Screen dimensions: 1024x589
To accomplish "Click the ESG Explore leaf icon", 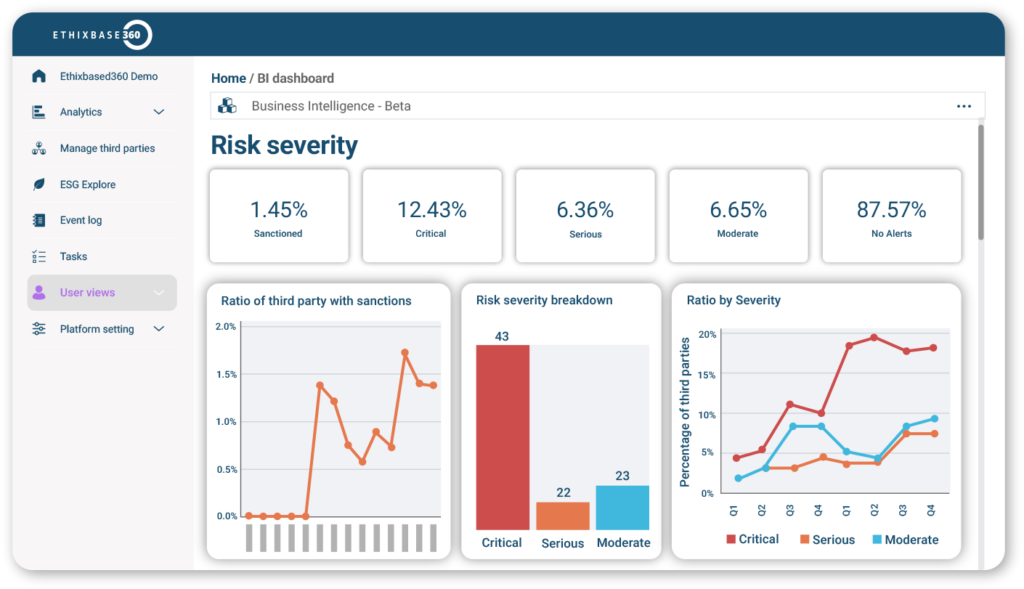I will pyautogui.click(x=39, y=184).
